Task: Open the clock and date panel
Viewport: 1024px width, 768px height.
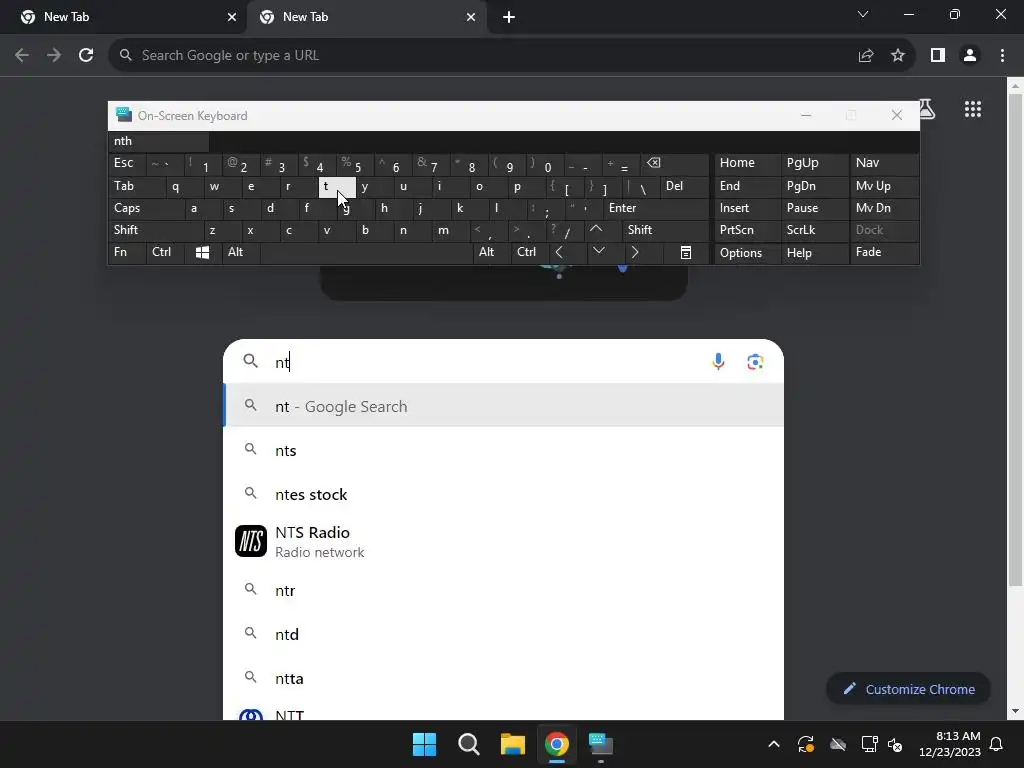Action: click(949, 744)
